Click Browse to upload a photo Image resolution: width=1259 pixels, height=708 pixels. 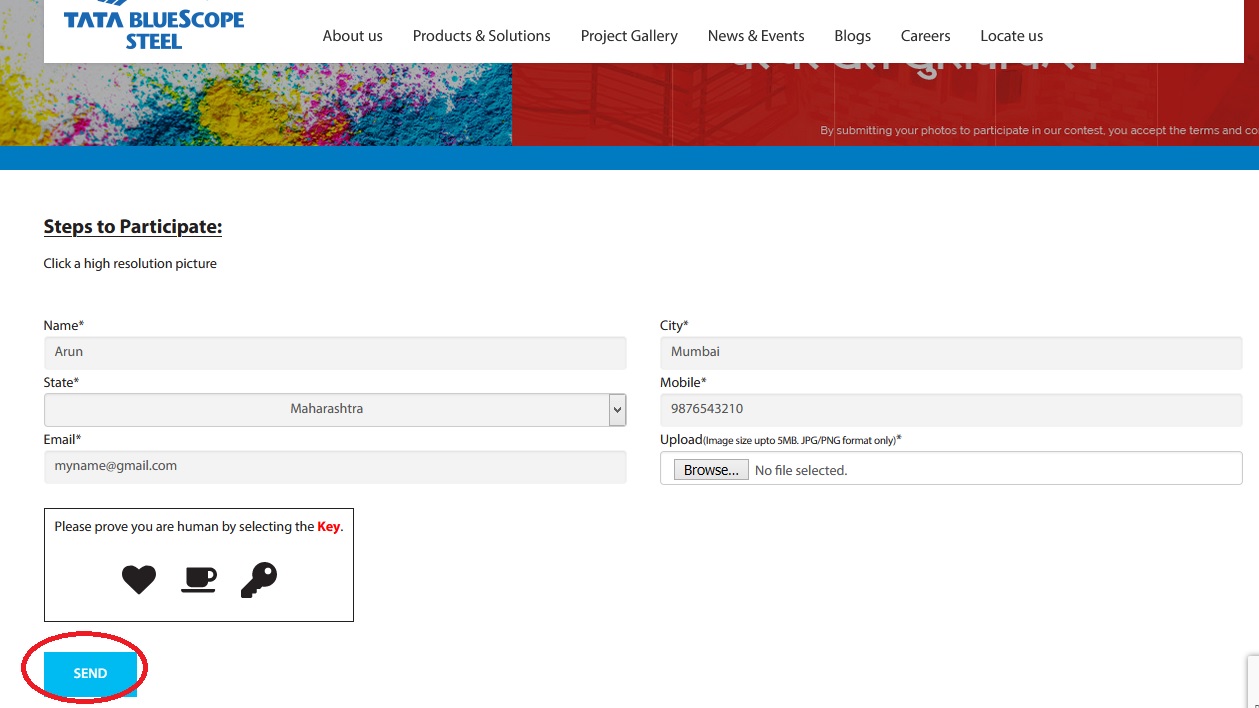711,470
